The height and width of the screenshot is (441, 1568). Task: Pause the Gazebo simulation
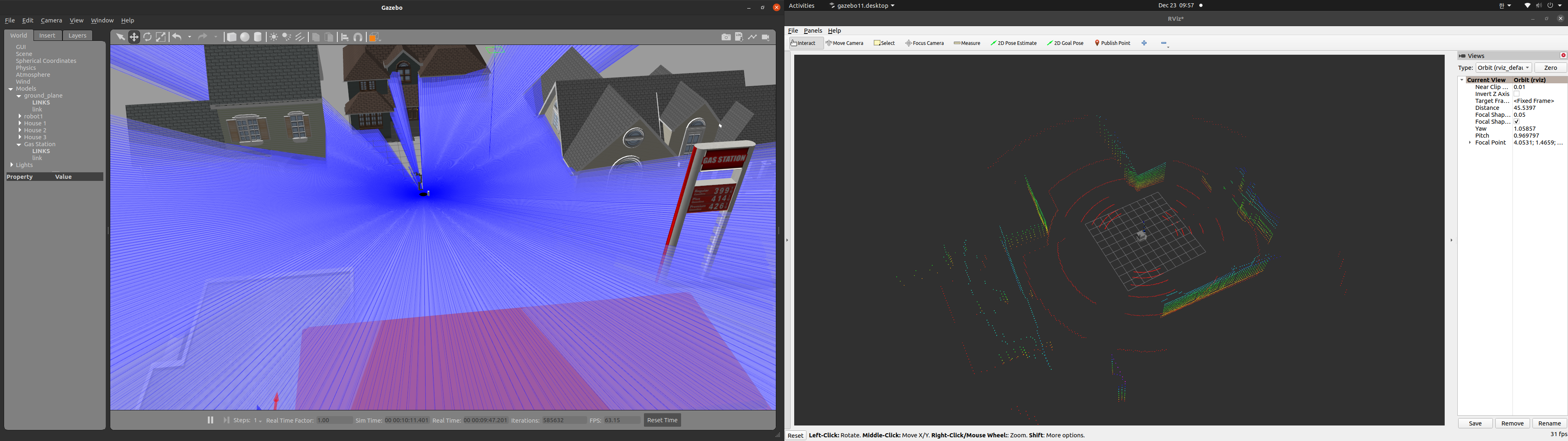211,420
